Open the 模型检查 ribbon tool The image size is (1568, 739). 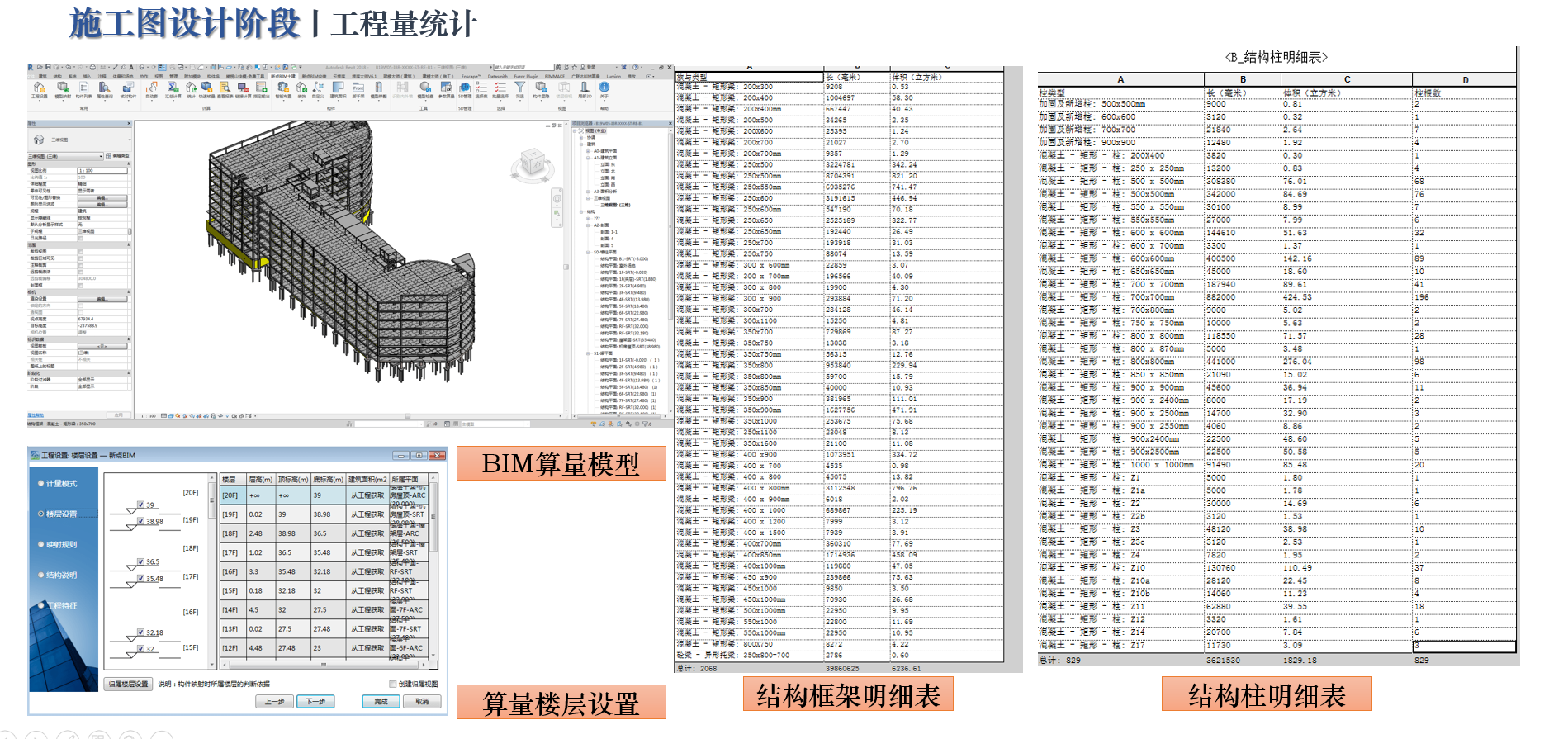pos(425,90)
